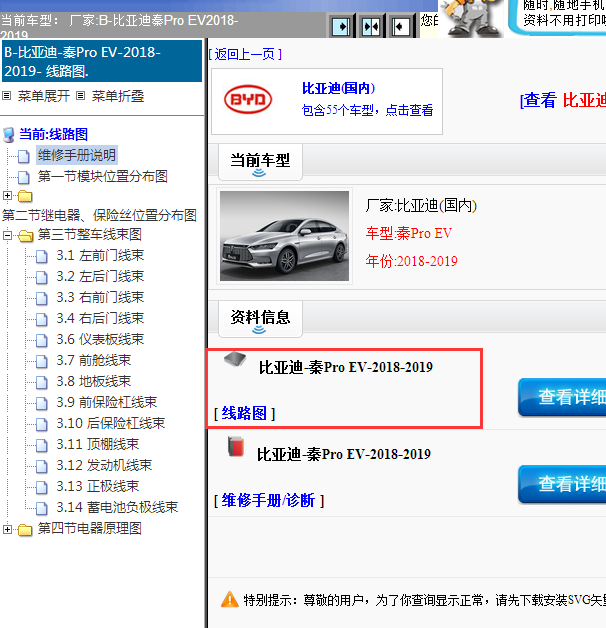Open 3.14 蓄电池负极线束
The width and height of the screenshot is (606, 628).
(117, 507)
